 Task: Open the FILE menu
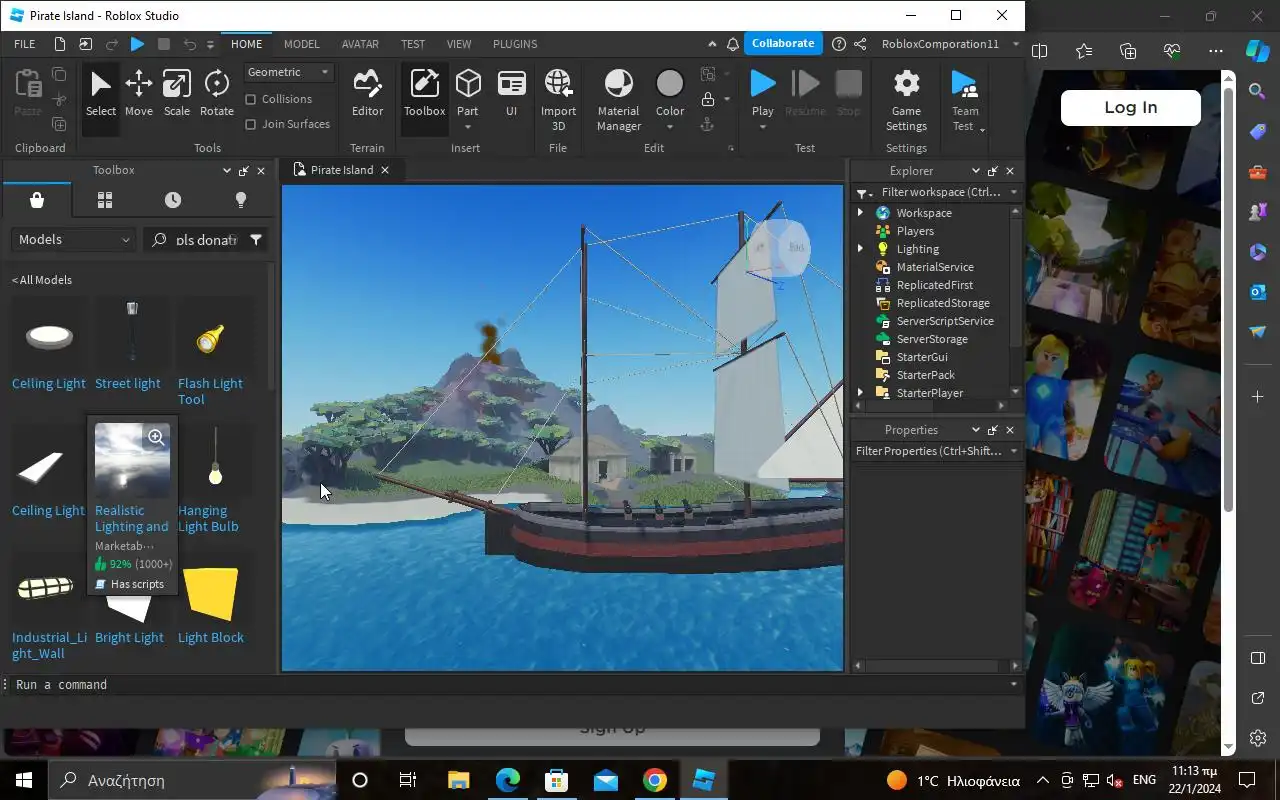click(x=25, y=44)
